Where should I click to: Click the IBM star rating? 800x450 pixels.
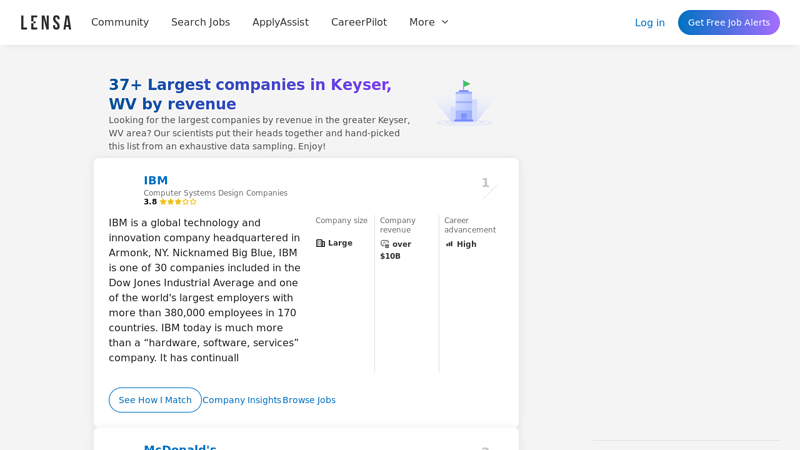point(178,202)
